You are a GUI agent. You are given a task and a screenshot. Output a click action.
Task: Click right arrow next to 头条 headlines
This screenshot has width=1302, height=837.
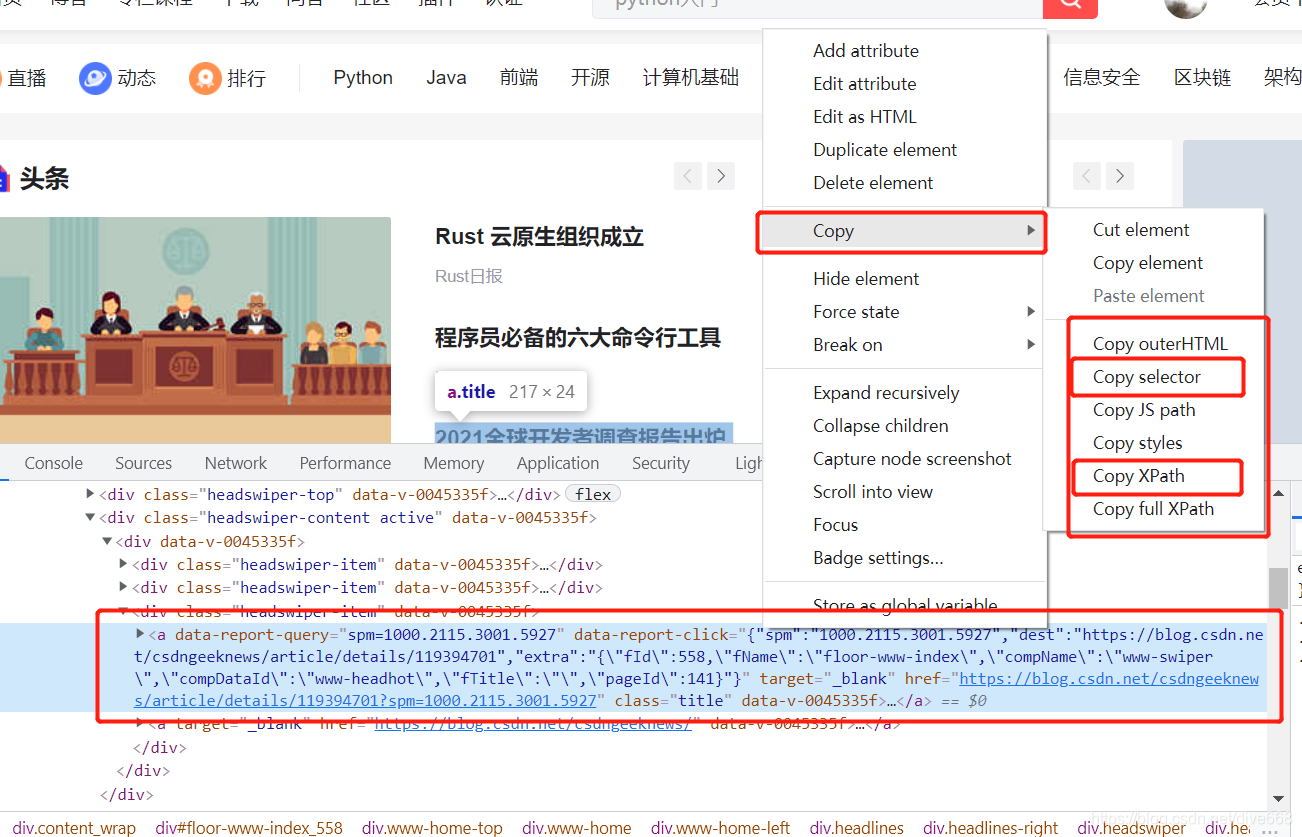click(x=721, y=176)
